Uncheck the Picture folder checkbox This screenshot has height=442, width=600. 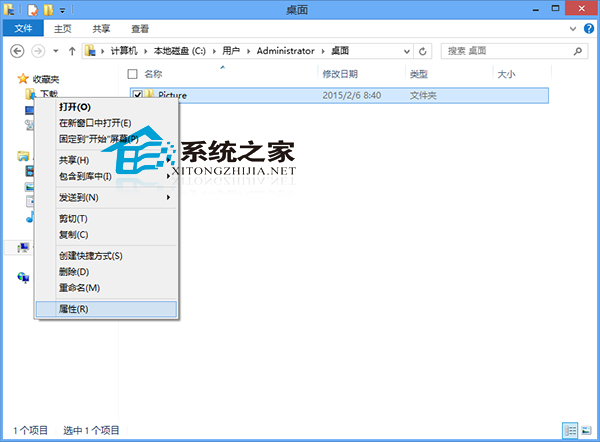tap(137, 95)
